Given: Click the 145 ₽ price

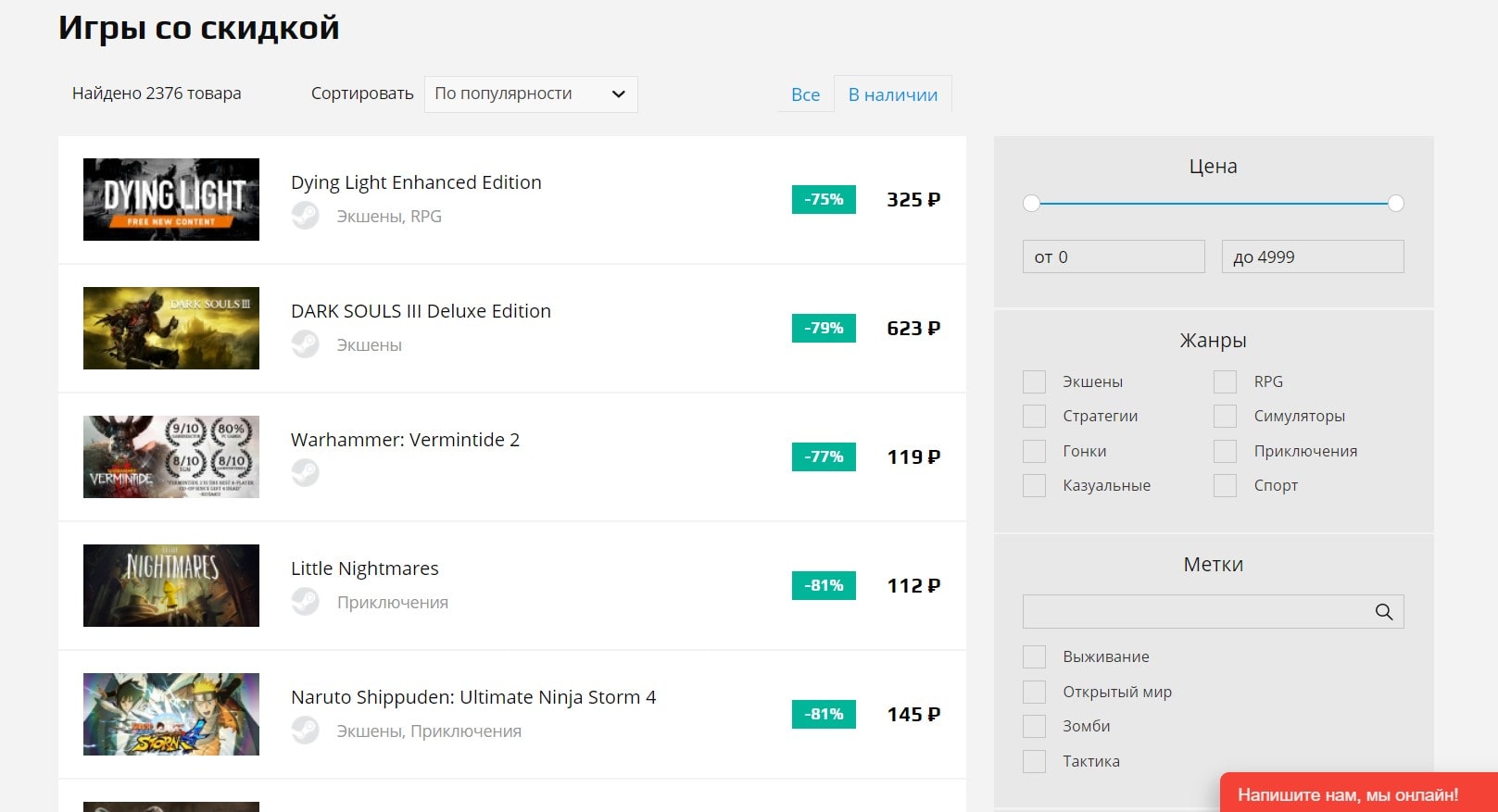Looking at the screenshot, I should click(x=913, y=714).
